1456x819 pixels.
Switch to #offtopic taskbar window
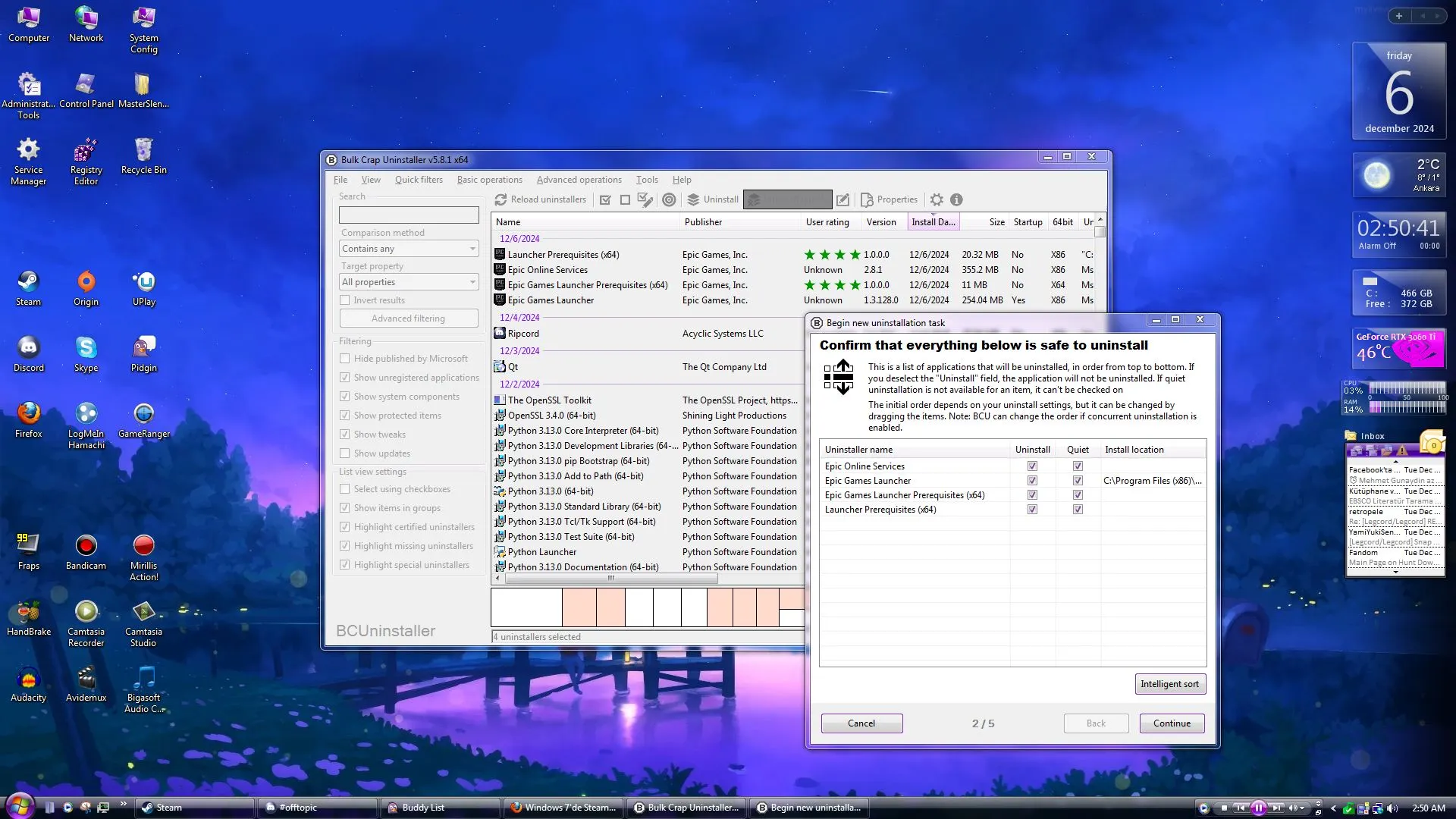[x=318, y=808]
